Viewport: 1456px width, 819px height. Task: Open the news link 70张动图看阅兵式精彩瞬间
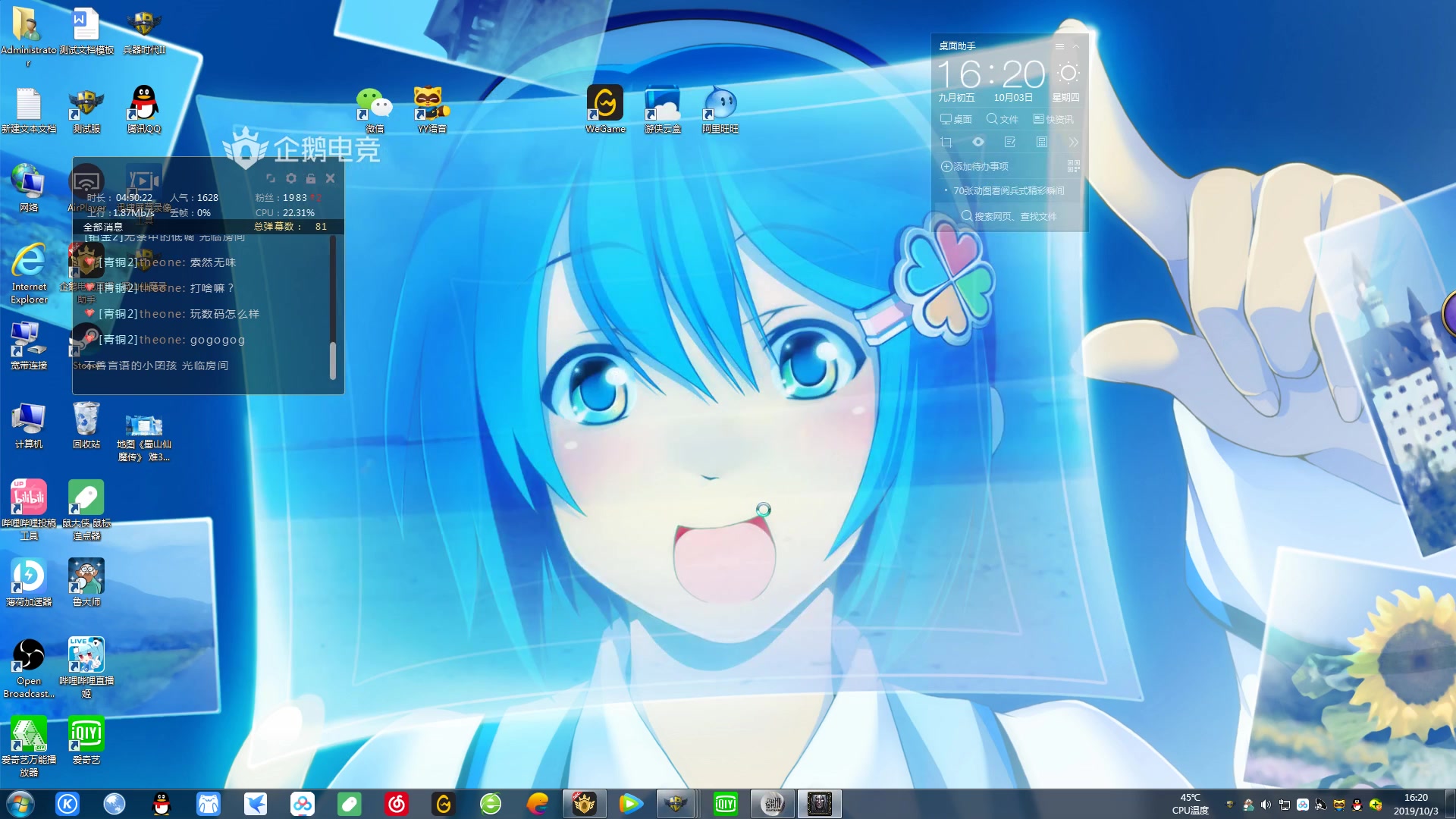[x=1009, y=190]
